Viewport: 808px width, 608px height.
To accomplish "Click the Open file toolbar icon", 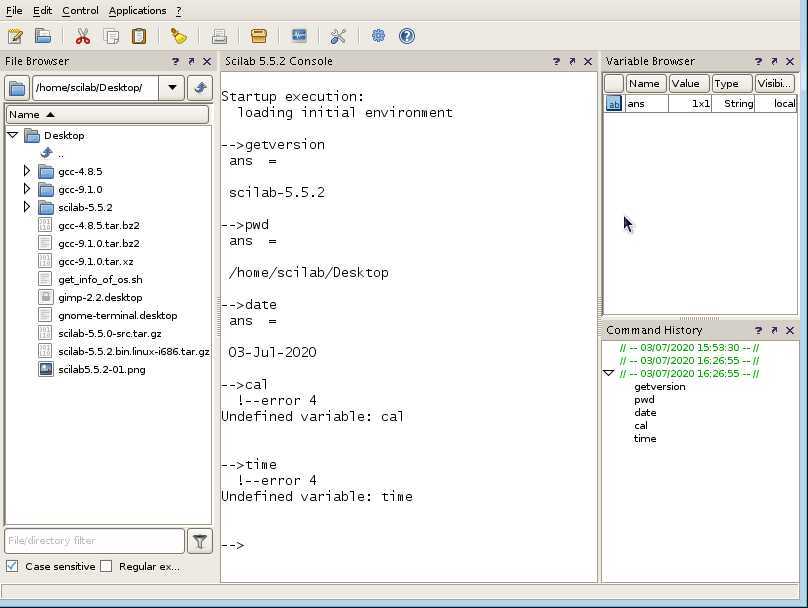I will 43,36.
